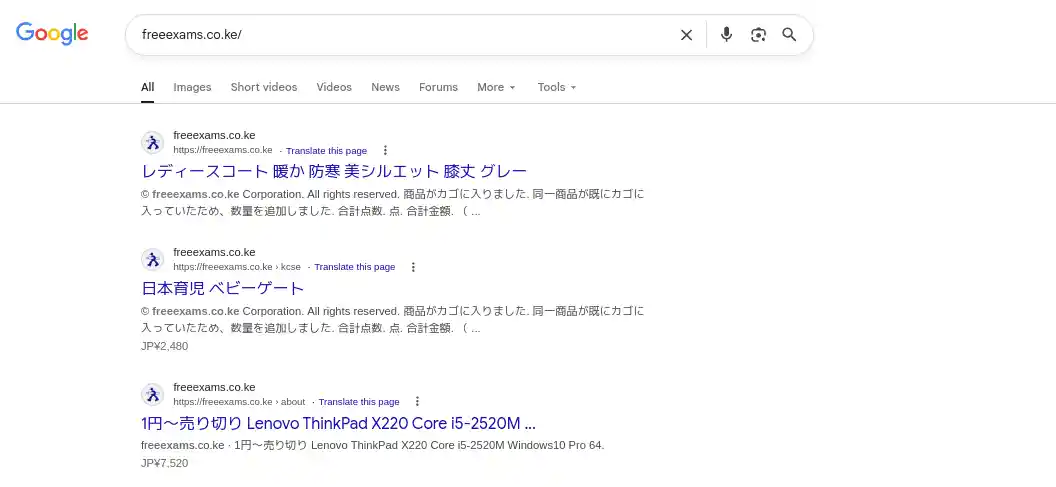Switch to the Images tab
Viewport: 1056px width, 487px height.
click(192, 87)
